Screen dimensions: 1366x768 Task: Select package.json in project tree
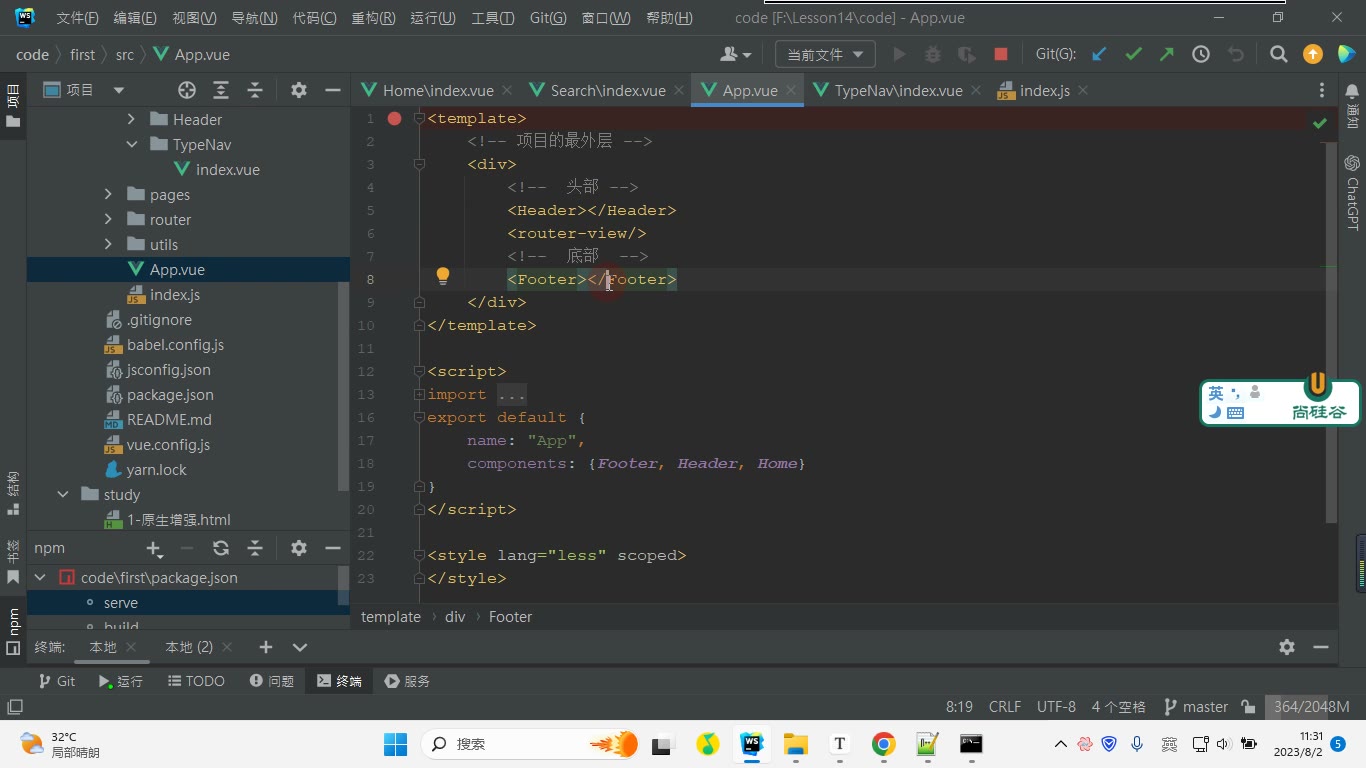point(170,394)
